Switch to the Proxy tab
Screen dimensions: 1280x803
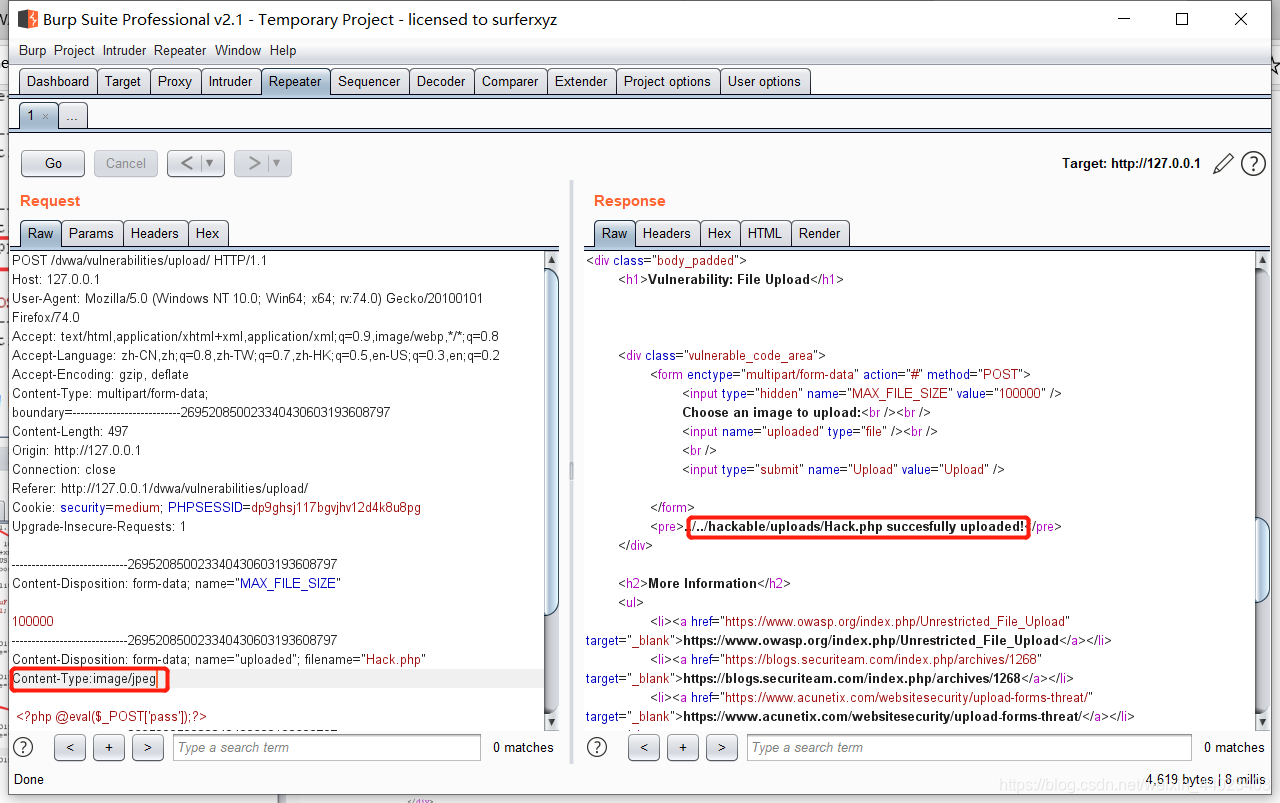click(175, 81)
